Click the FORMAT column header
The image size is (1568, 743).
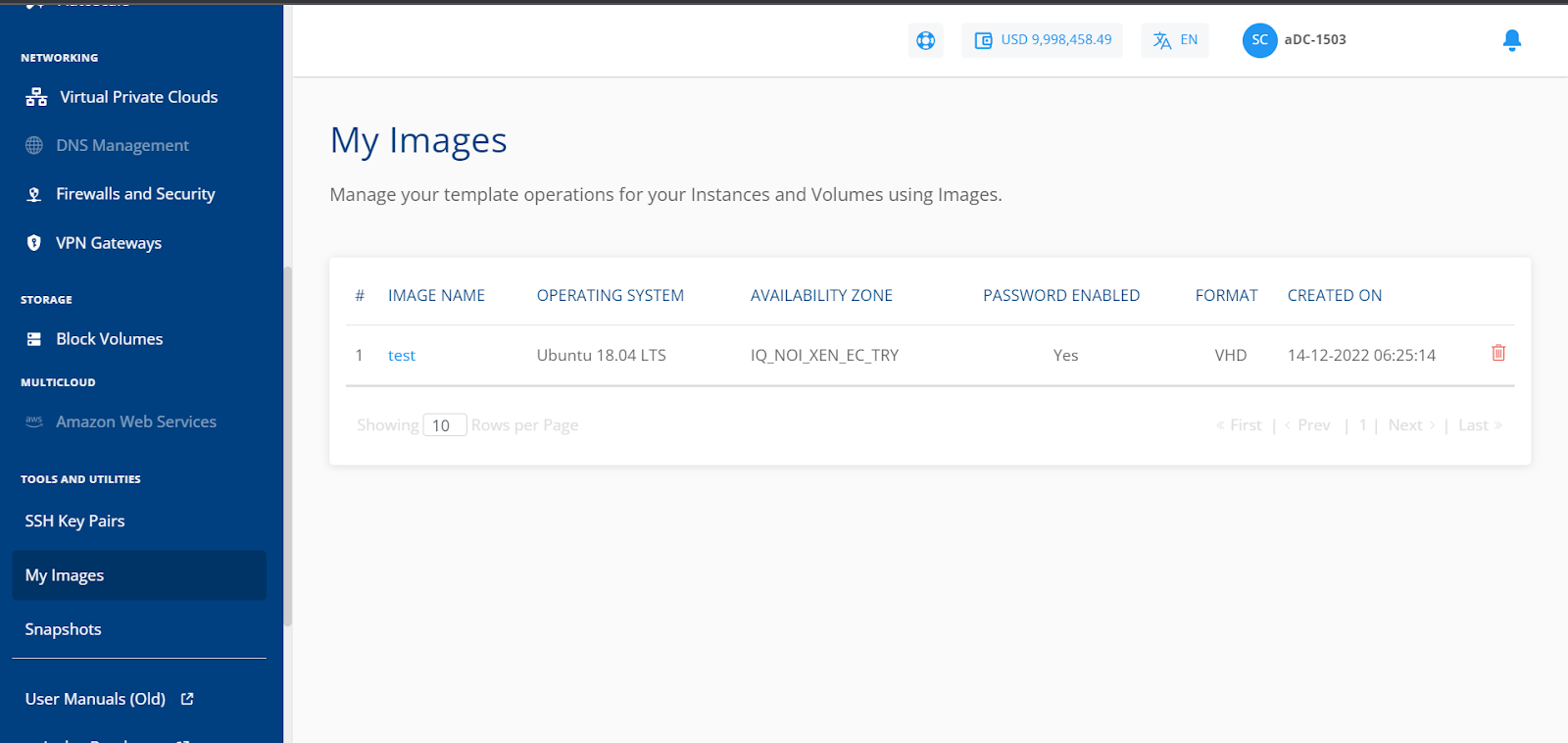pyautogui.click(x=1226, y=296)
